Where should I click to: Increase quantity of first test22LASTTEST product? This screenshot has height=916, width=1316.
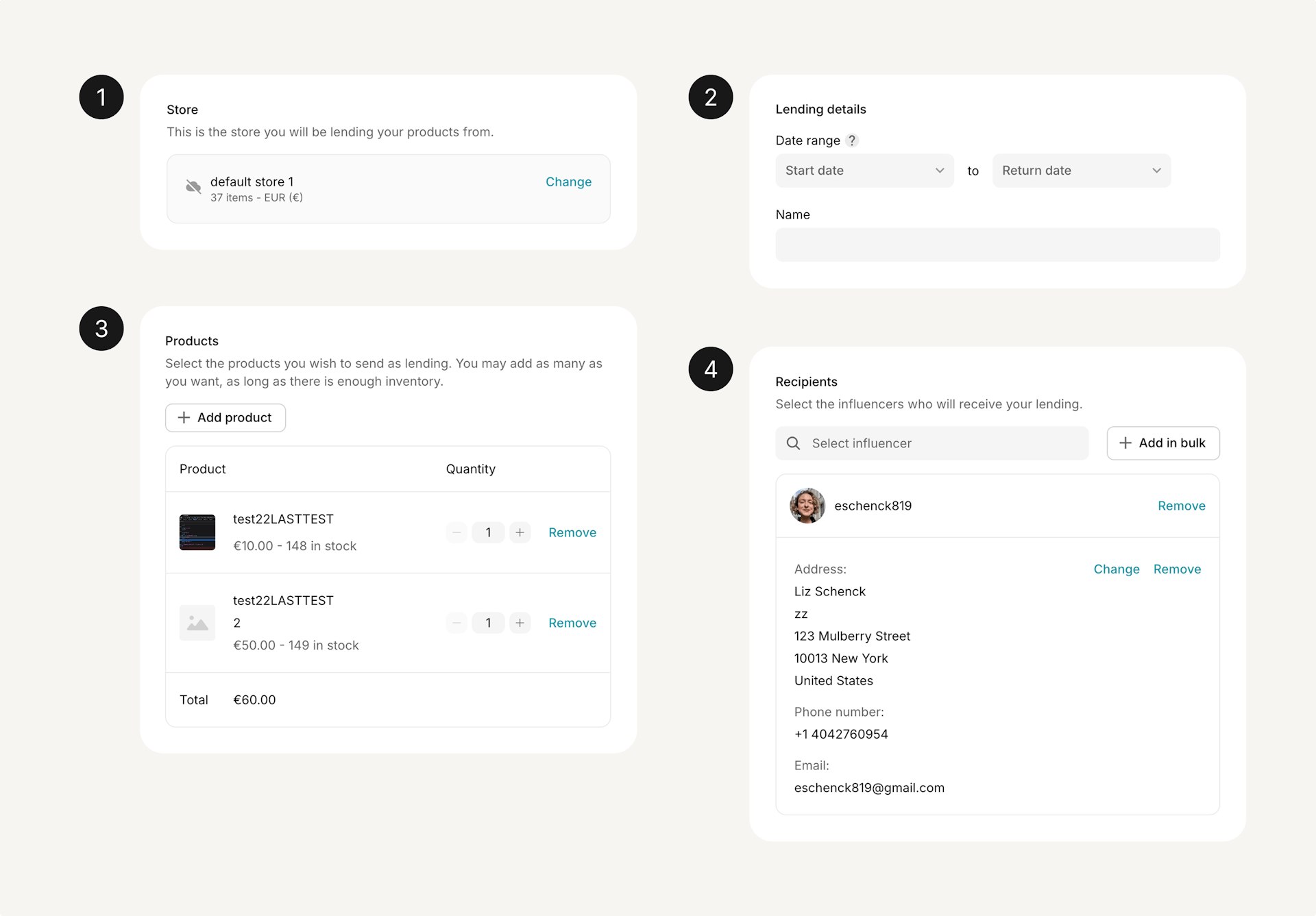(x=520, y=532)
